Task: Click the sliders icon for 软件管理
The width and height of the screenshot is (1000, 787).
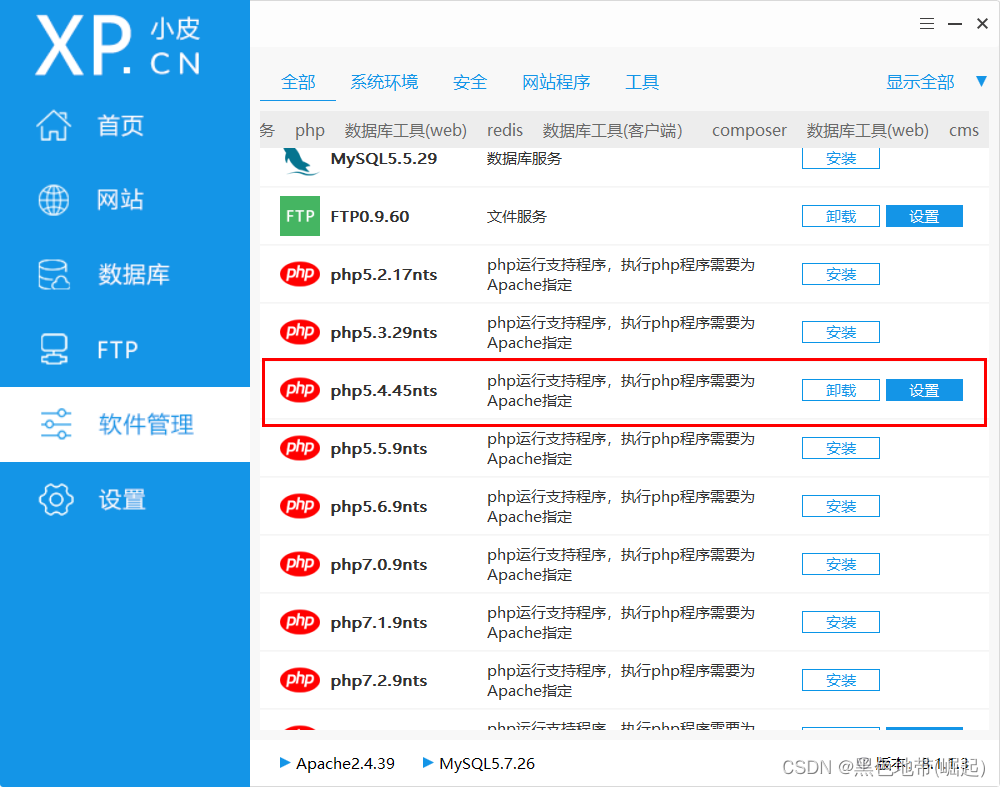Action: tap(56, 424)
